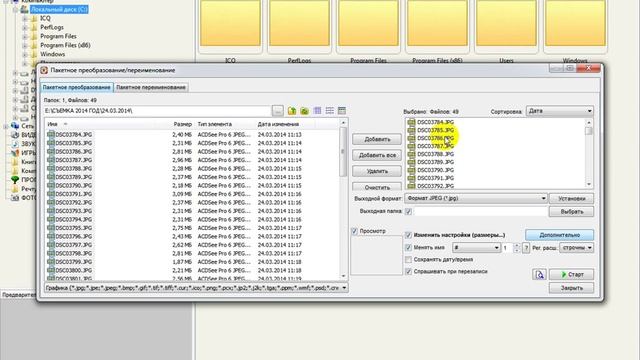This screenshot has width=640, height=360.
Task: Switch to list view icon
Action: point(329,111)
